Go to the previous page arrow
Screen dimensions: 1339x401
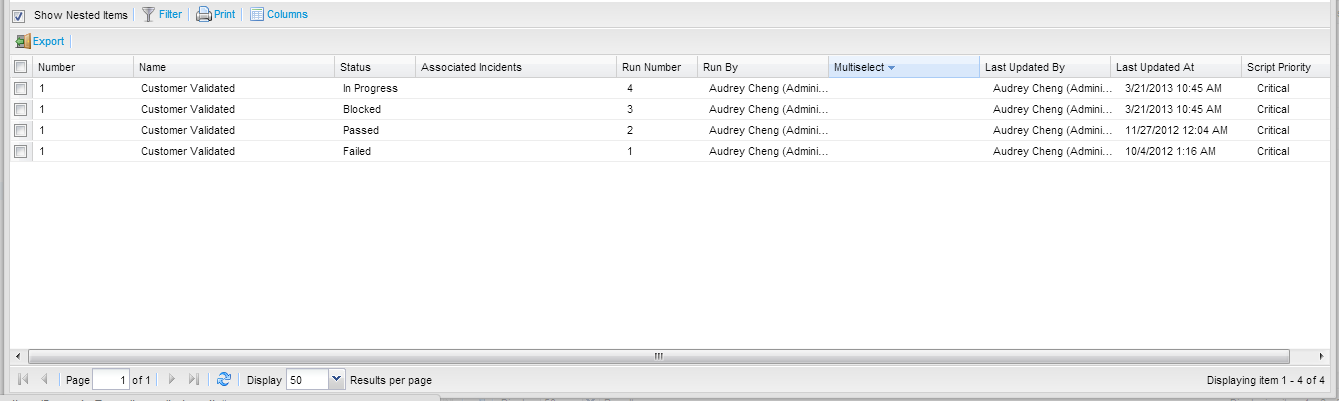click(x=45, y=379)
